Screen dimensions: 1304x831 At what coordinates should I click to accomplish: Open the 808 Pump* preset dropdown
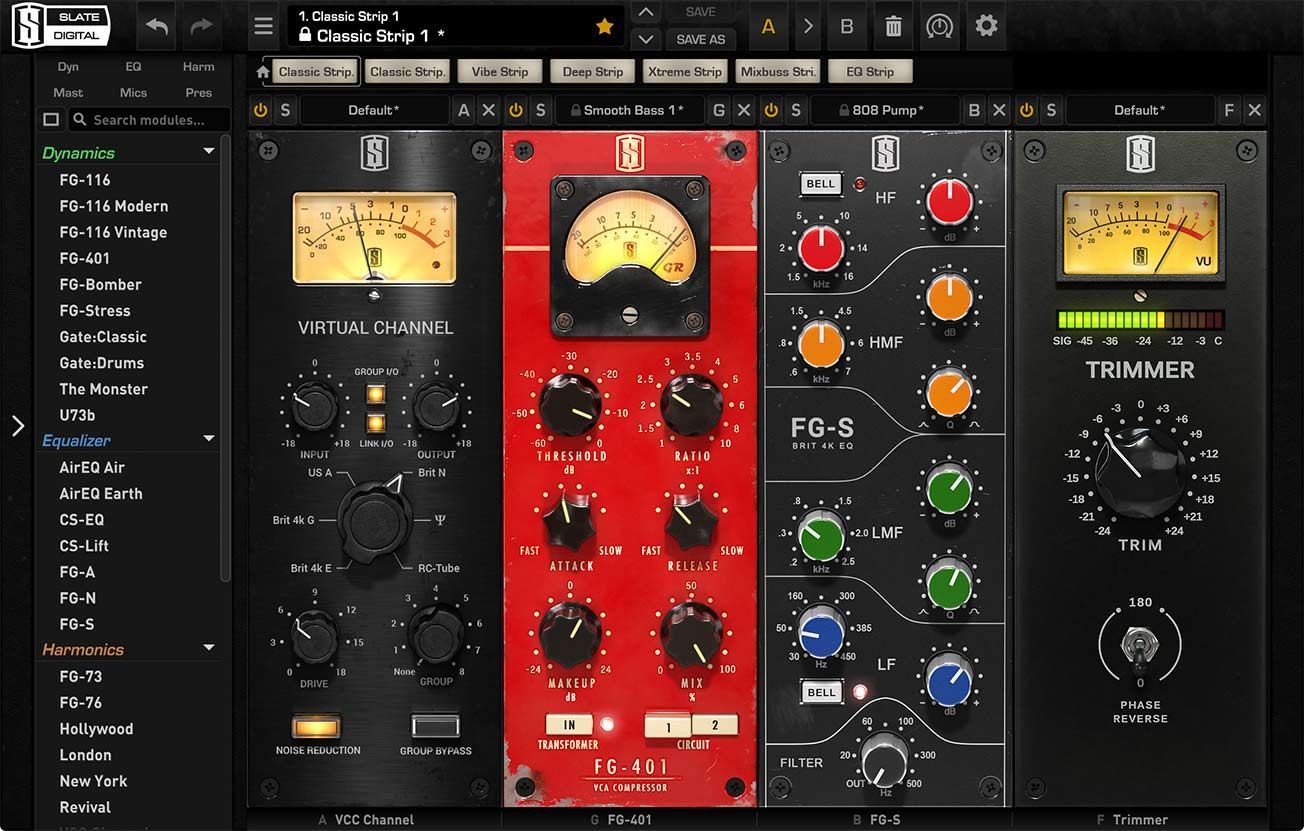(885, 110)
